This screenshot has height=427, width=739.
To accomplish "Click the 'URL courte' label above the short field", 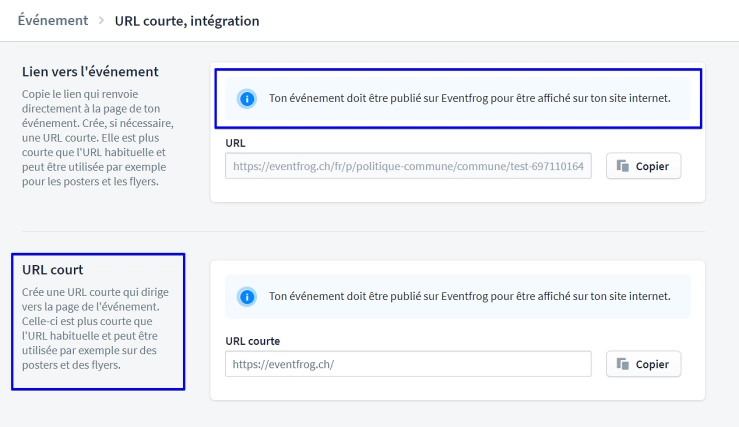I will tap(253, 341).
